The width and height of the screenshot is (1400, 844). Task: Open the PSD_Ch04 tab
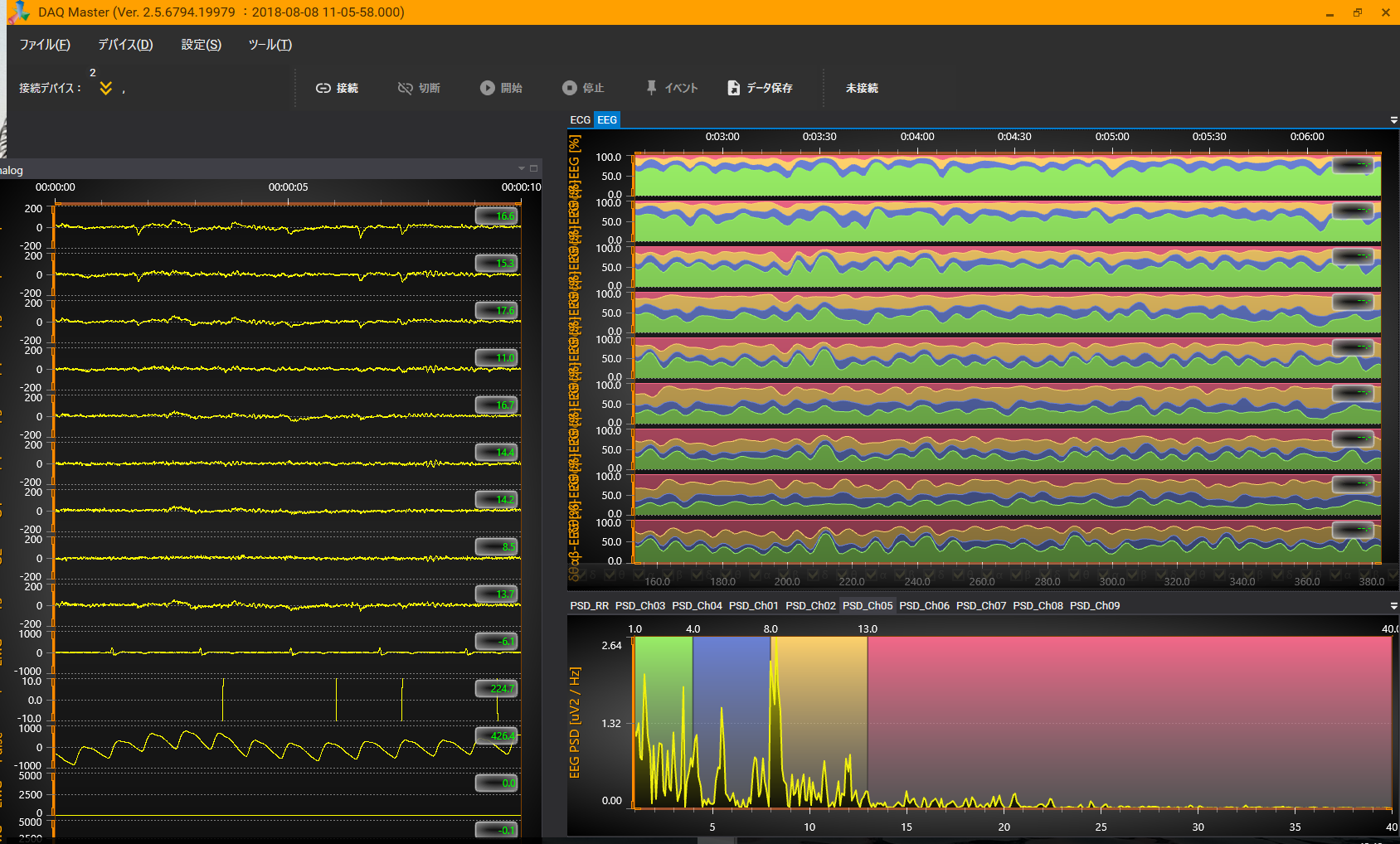(x=697, y=606)
